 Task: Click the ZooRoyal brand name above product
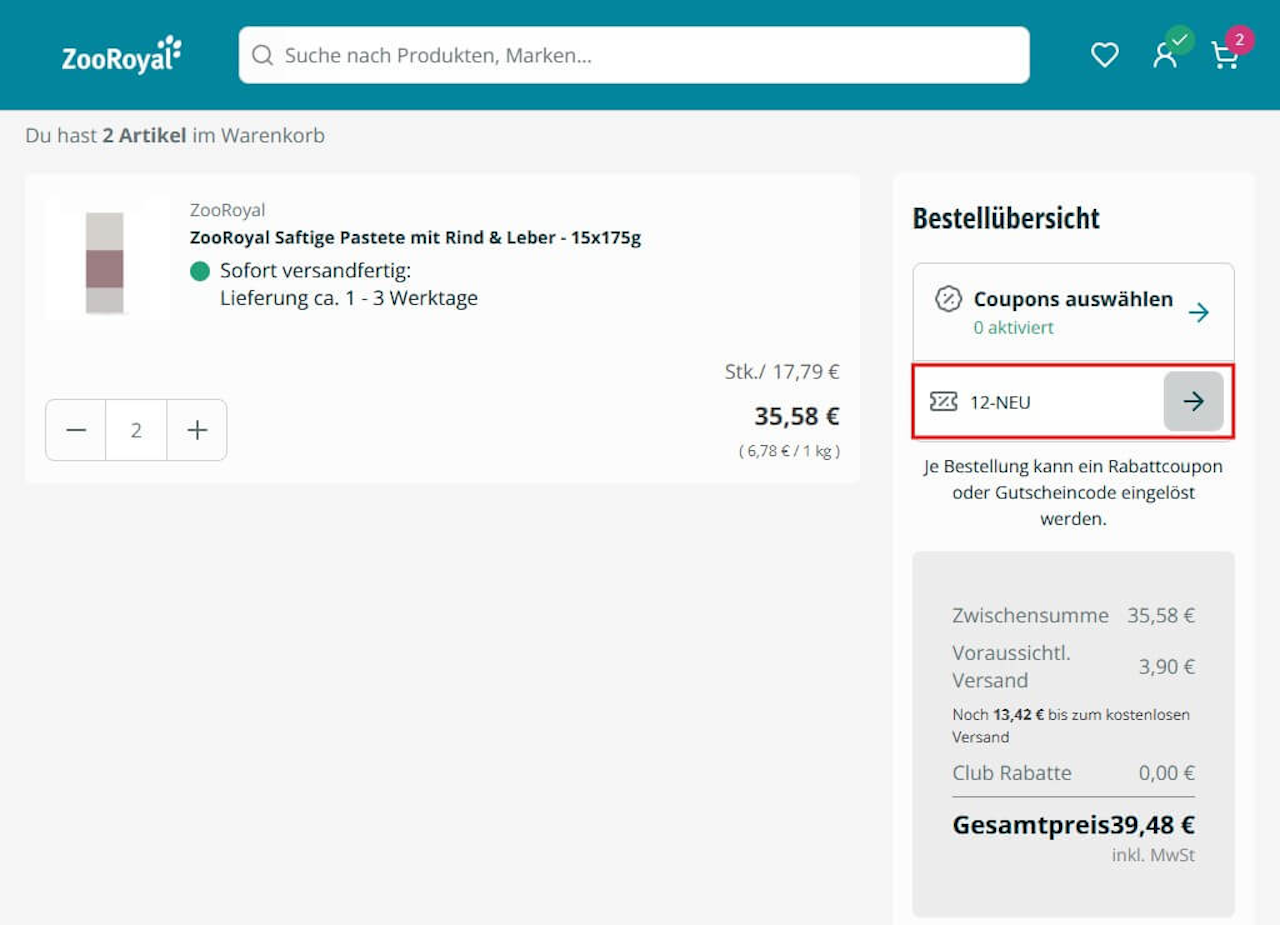(227, 210)
